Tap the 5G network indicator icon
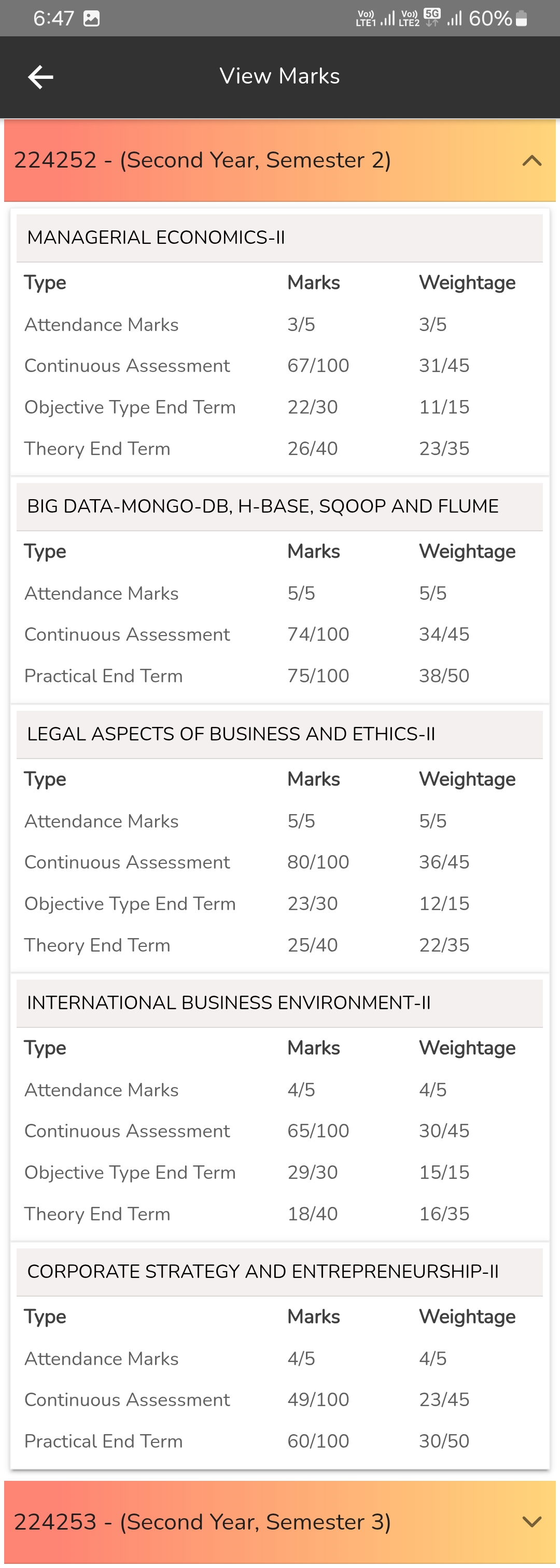Viewport: 560px width, 1568px height. click(x=432, y=17)
